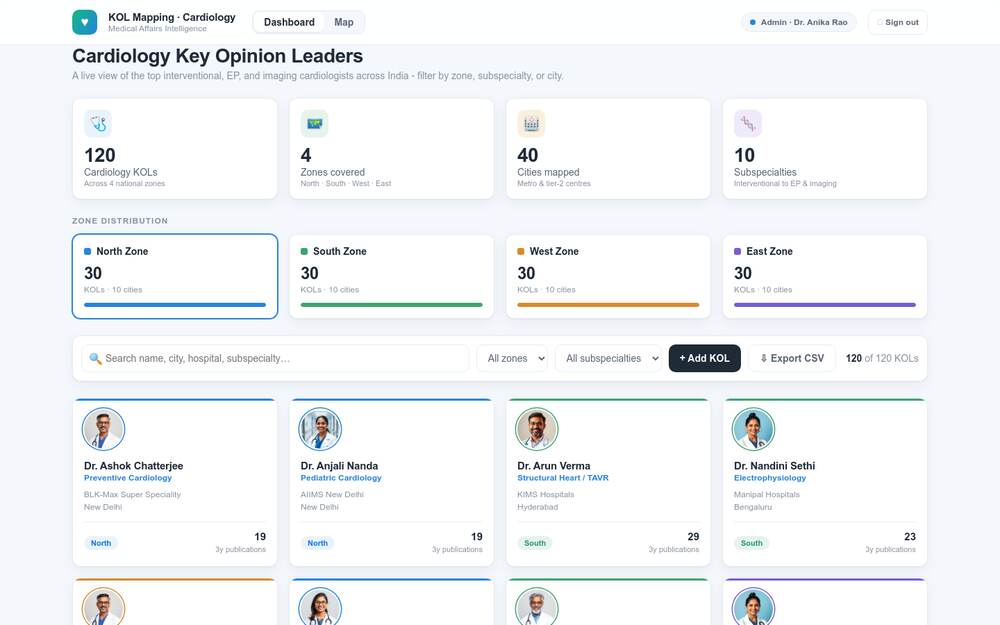Screen dimensions: 1000x625
Task: Click the Add KOL button
Action: [705, 358]
